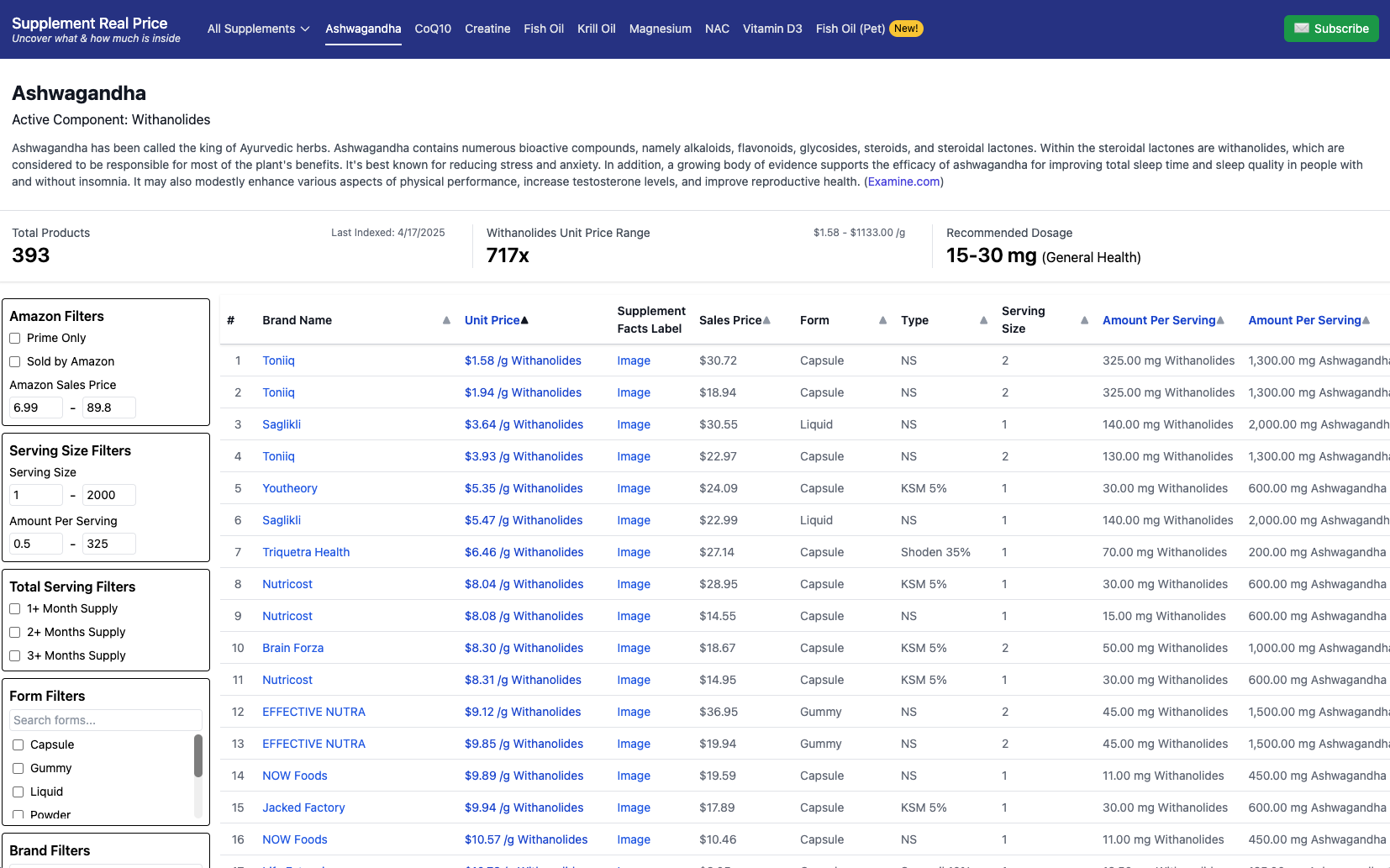This screenshot has width=1390, height=868.
Task: Sort by Unit Price arrow icon
Action: pyautogui.click(x=524, y=320)
